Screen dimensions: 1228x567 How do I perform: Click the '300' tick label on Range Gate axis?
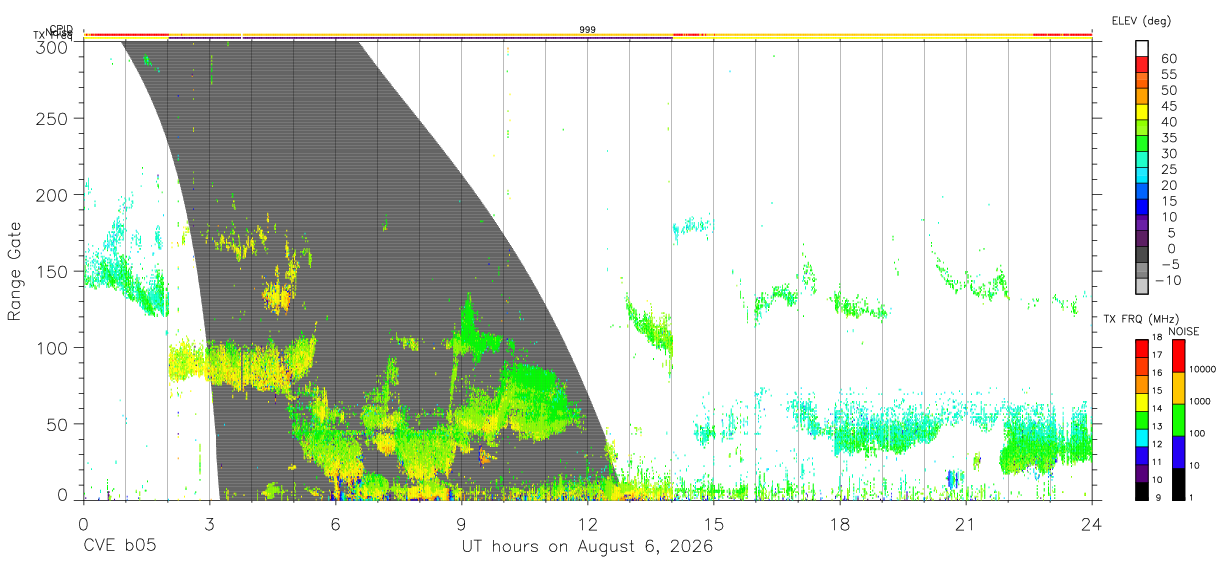coord(52,46)
